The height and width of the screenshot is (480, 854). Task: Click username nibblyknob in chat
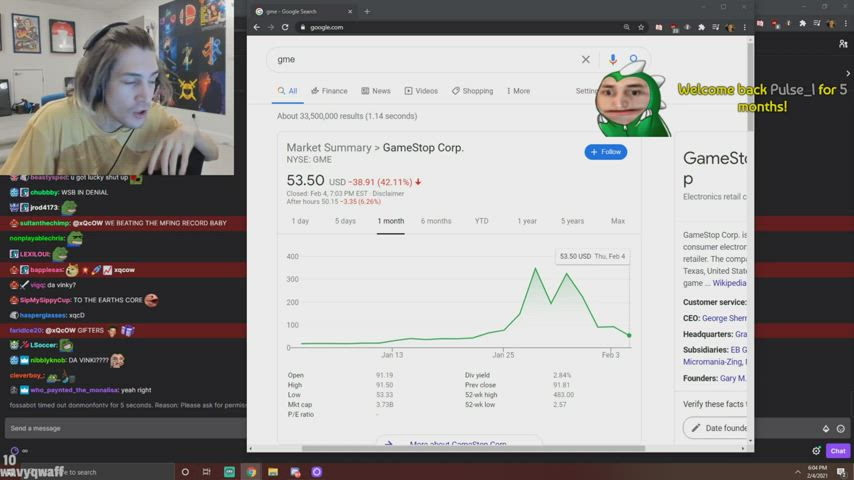(48, 360)
